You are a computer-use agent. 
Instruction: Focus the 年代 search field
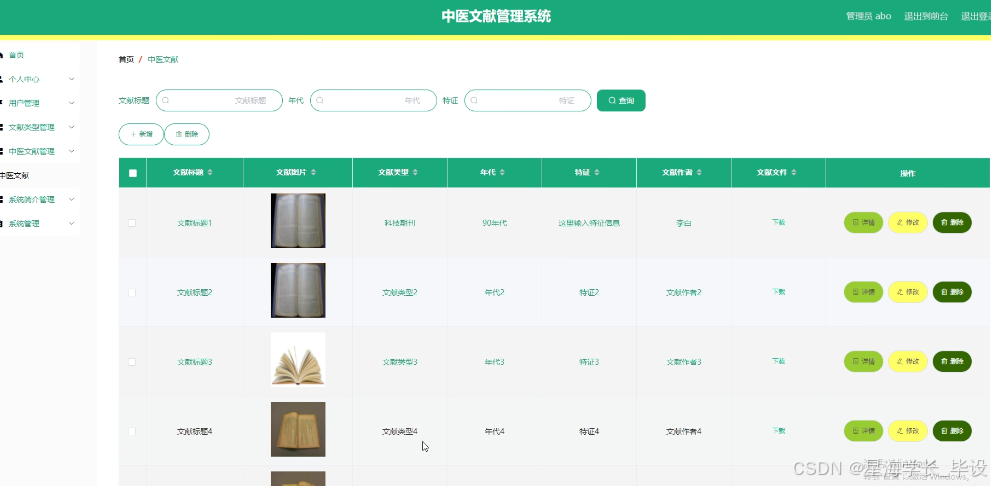pos(374,100)
